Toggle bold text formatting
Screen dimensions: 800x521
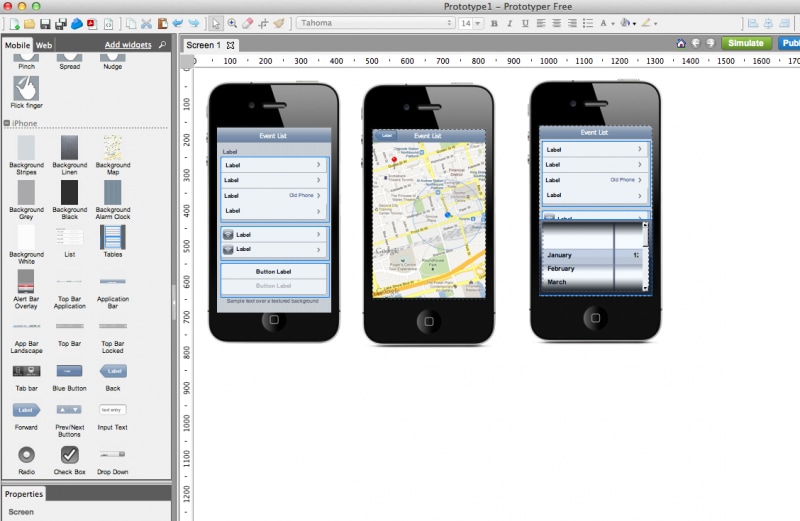tap(494, 23)
